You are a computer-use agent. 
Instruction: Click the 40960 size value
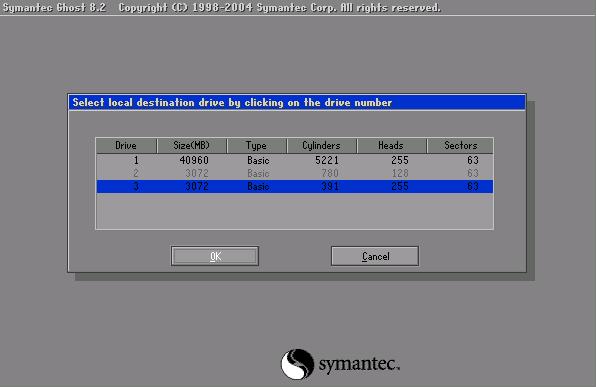pos(194,160)
